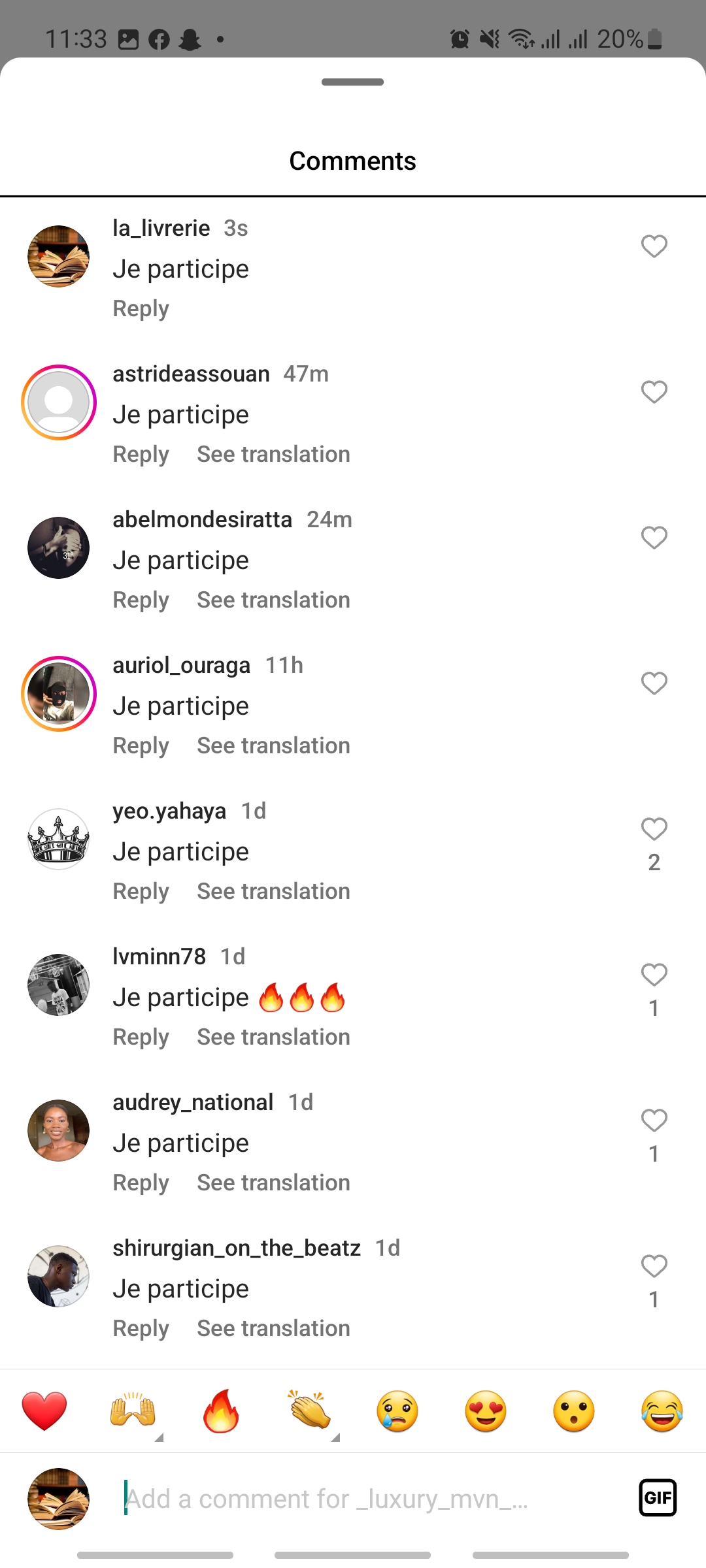Open the yeo.yahaya username profile link
Image resolution: width=706 pixels, height=1568 pixels.
169,811
